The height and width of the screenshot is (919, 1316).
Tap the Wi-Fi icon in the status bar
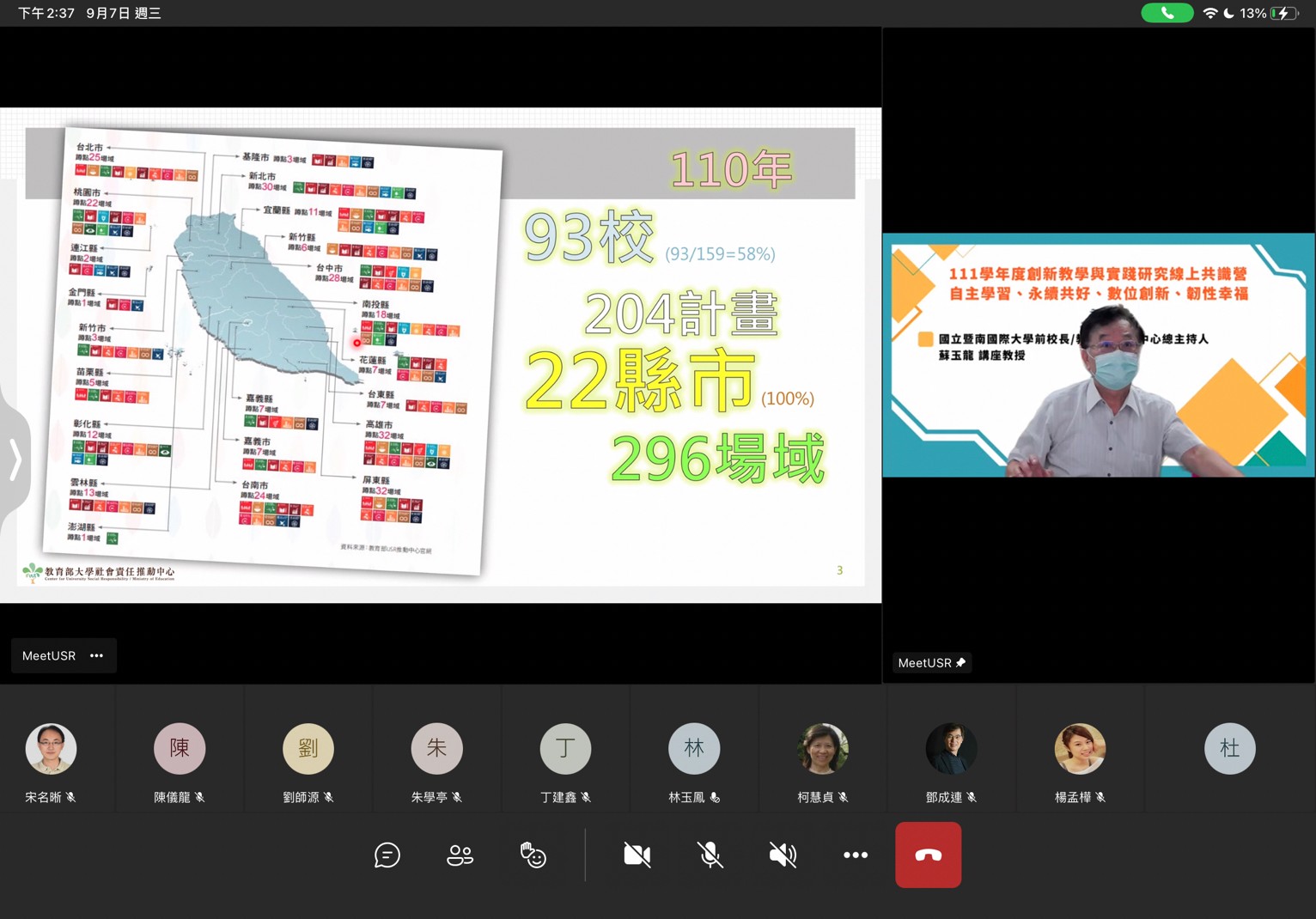1210,13
